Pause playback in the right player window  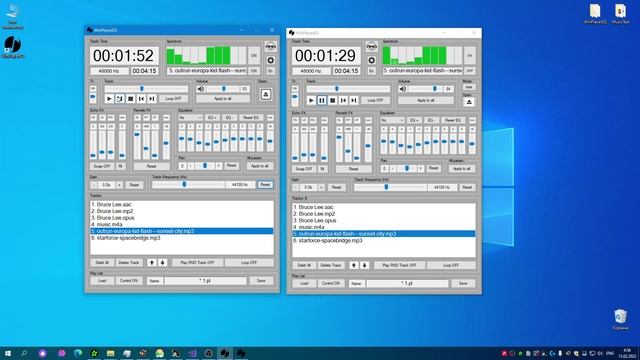[x=322, y=100]
